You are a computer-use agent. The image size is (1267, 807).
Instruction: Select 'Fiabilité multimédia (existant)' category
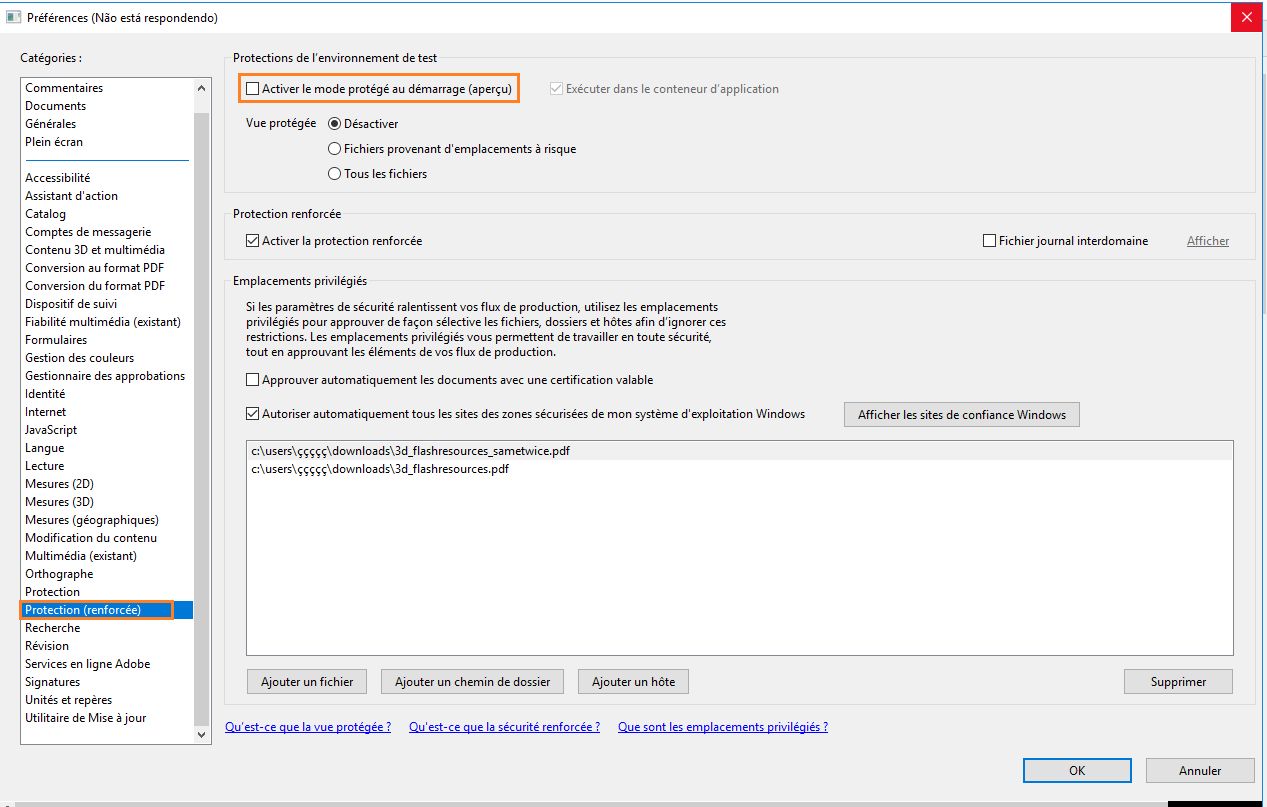click(x=103, y=322)
